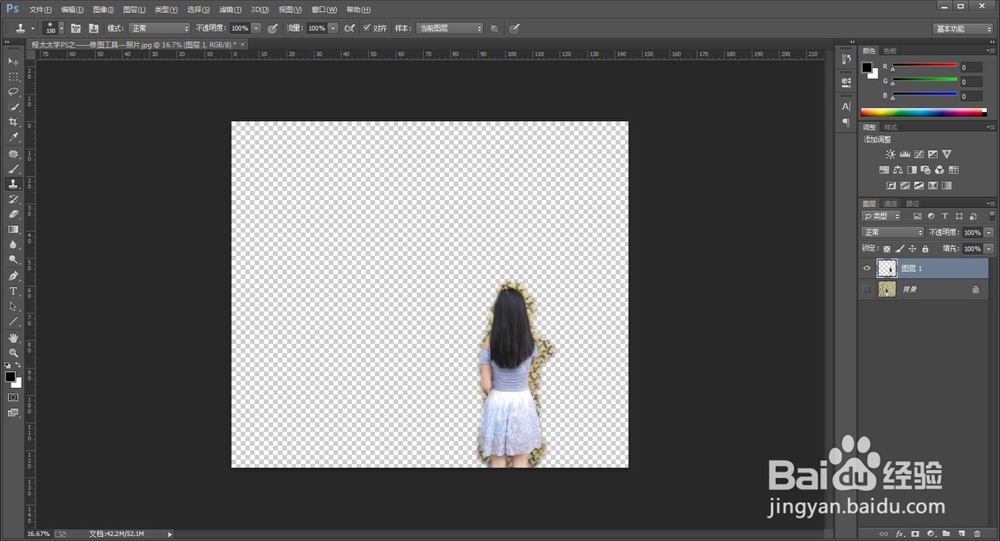Add a Brightness/Contrast adjustment
The width and height of the screenshot is (1000, 541).
pyautogui.click(x=890, y=154)
